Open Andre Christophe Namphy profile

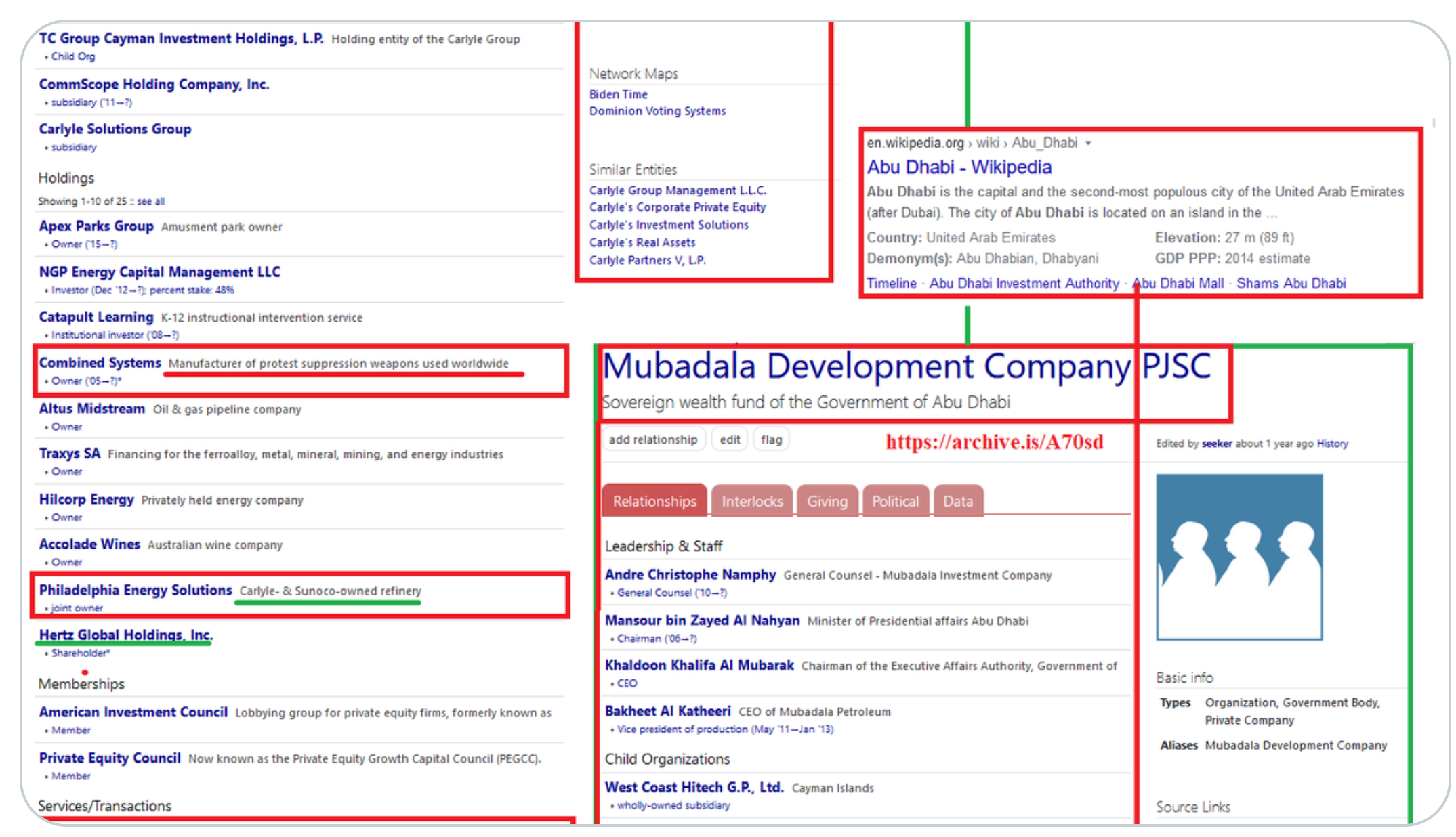coord(690,575)
